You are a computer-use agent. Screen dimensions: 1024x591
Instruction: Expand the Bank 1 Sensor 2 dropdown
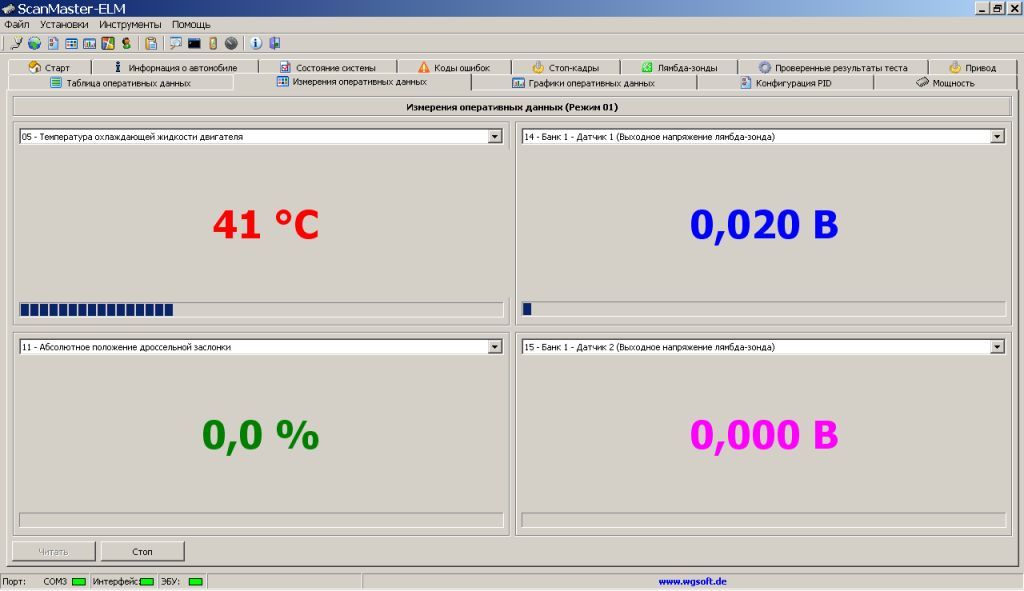pyautogui.click(x=997, y=347)
